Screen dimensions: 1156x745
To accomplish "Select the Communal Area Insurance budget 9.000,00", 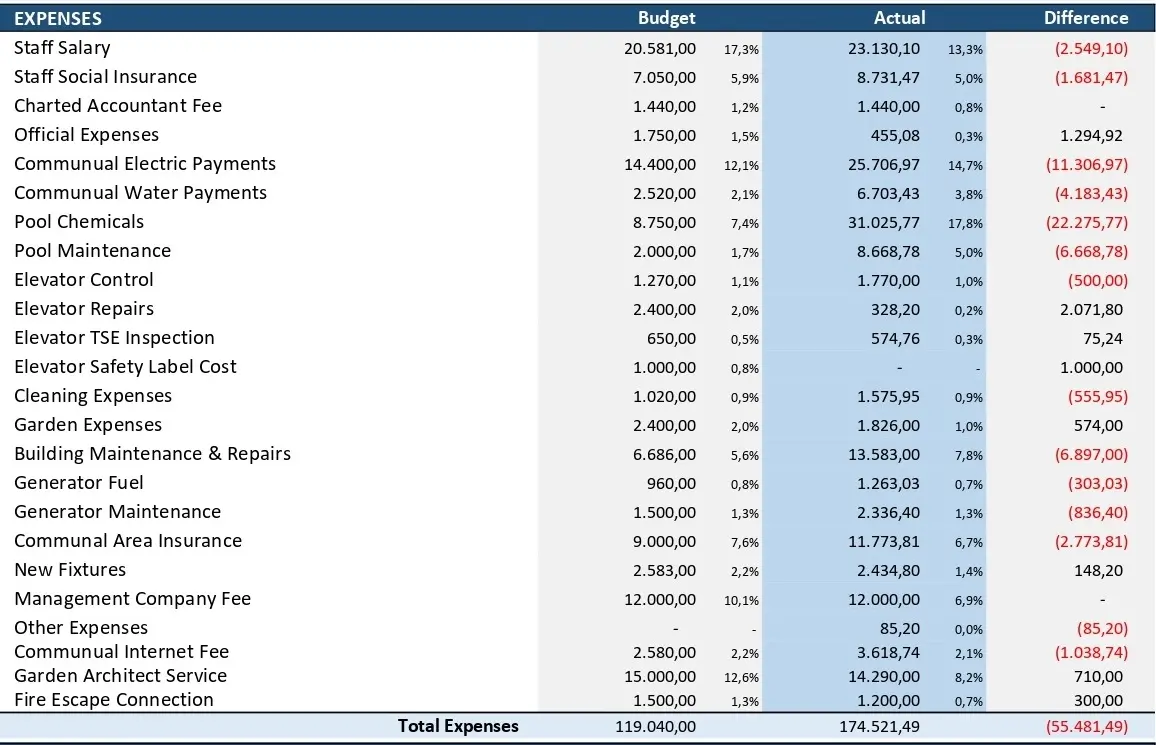I will [x=664, y=541].
